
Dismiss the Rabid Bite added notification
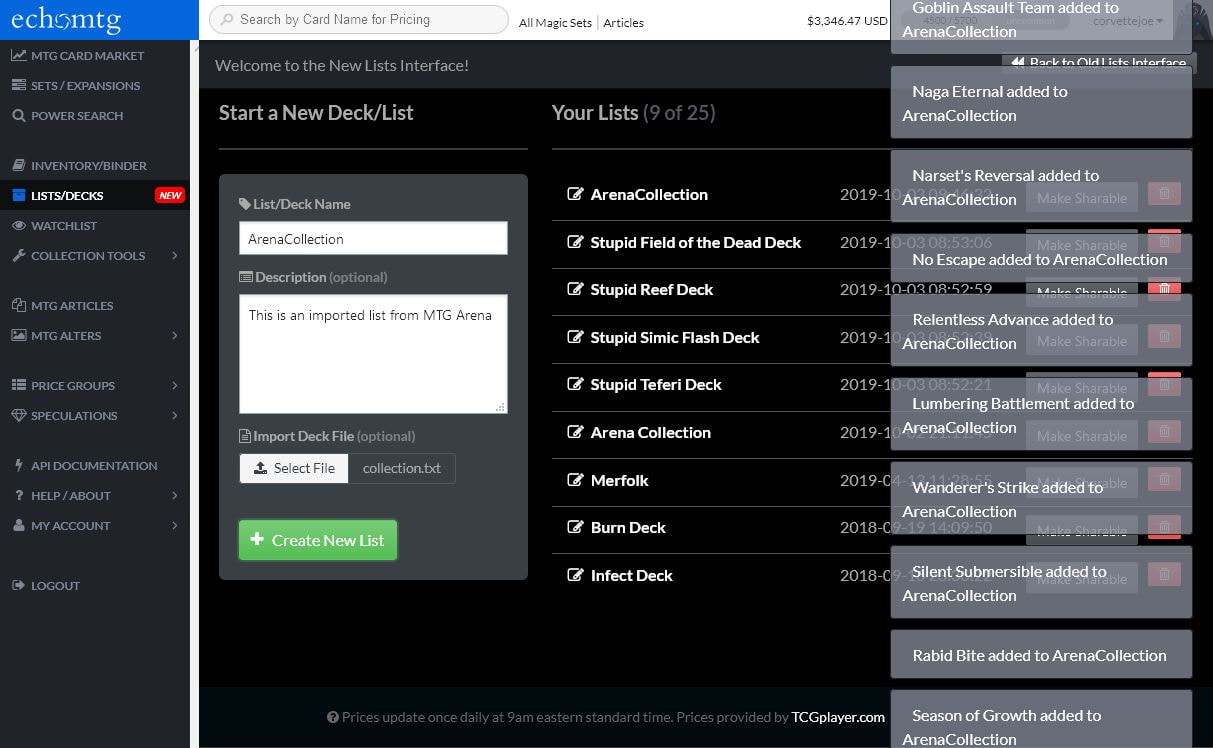pyautogui.click(x=1041, y=655)
